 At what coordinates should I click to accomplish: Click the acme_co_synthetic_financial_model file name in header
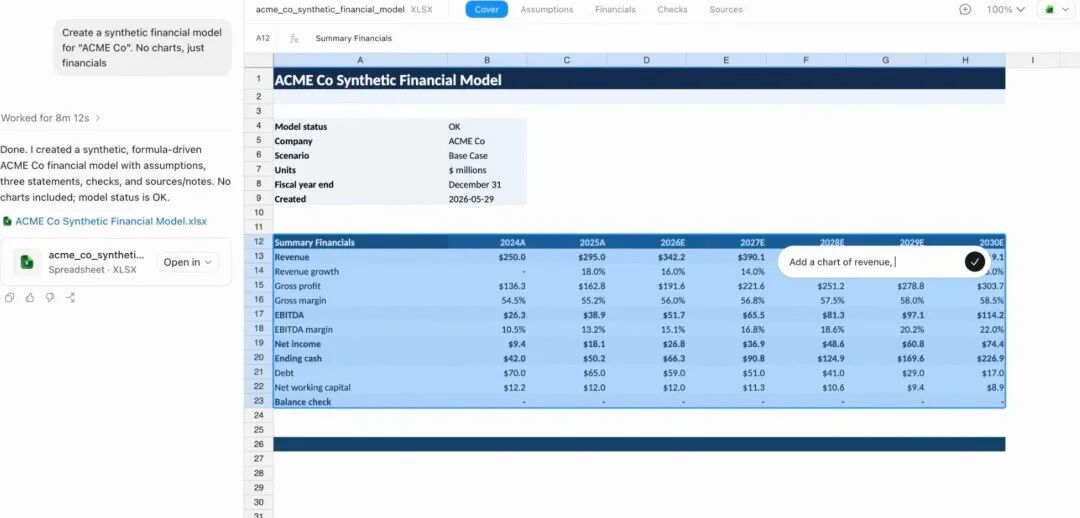pyautogui.click(x=330, y=10)
